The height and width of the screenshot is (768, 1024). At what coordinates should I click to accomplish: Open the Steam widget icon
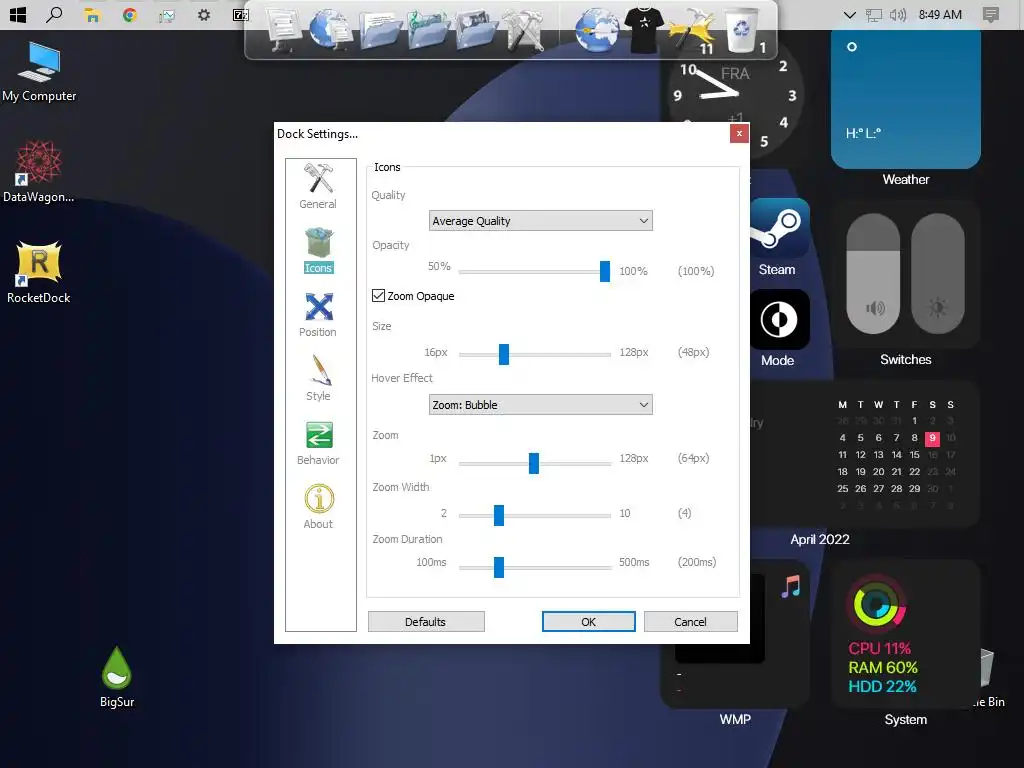click(x=778, y=228)
